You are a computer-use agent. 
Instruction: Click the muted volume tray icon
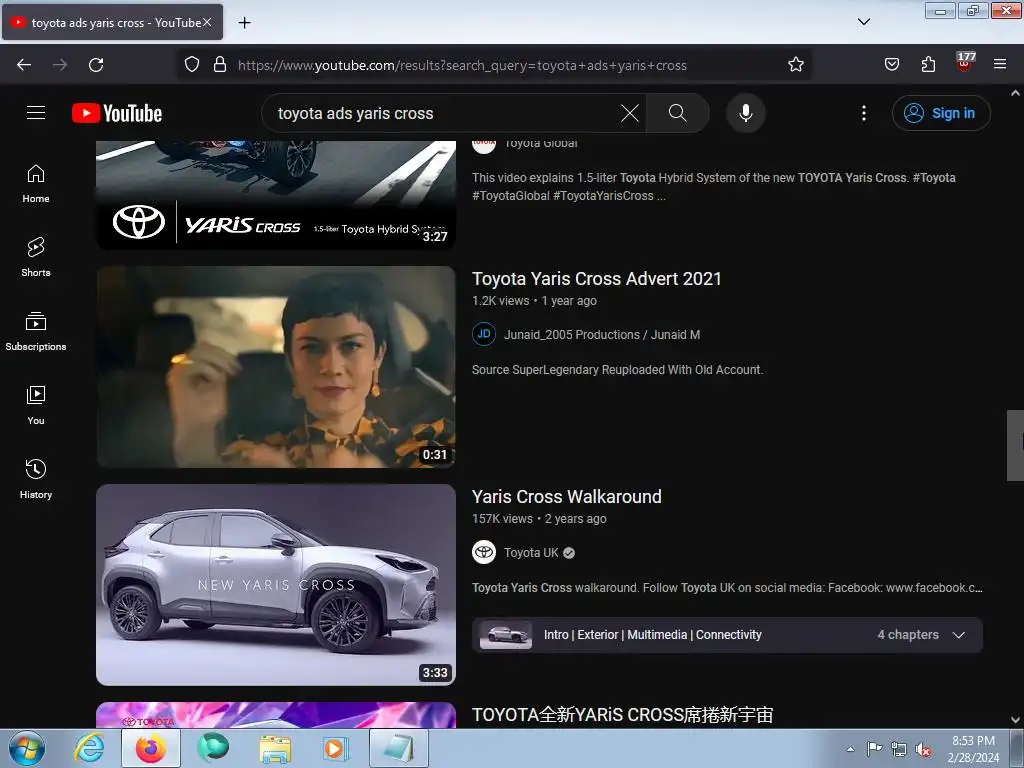[923, 750]
